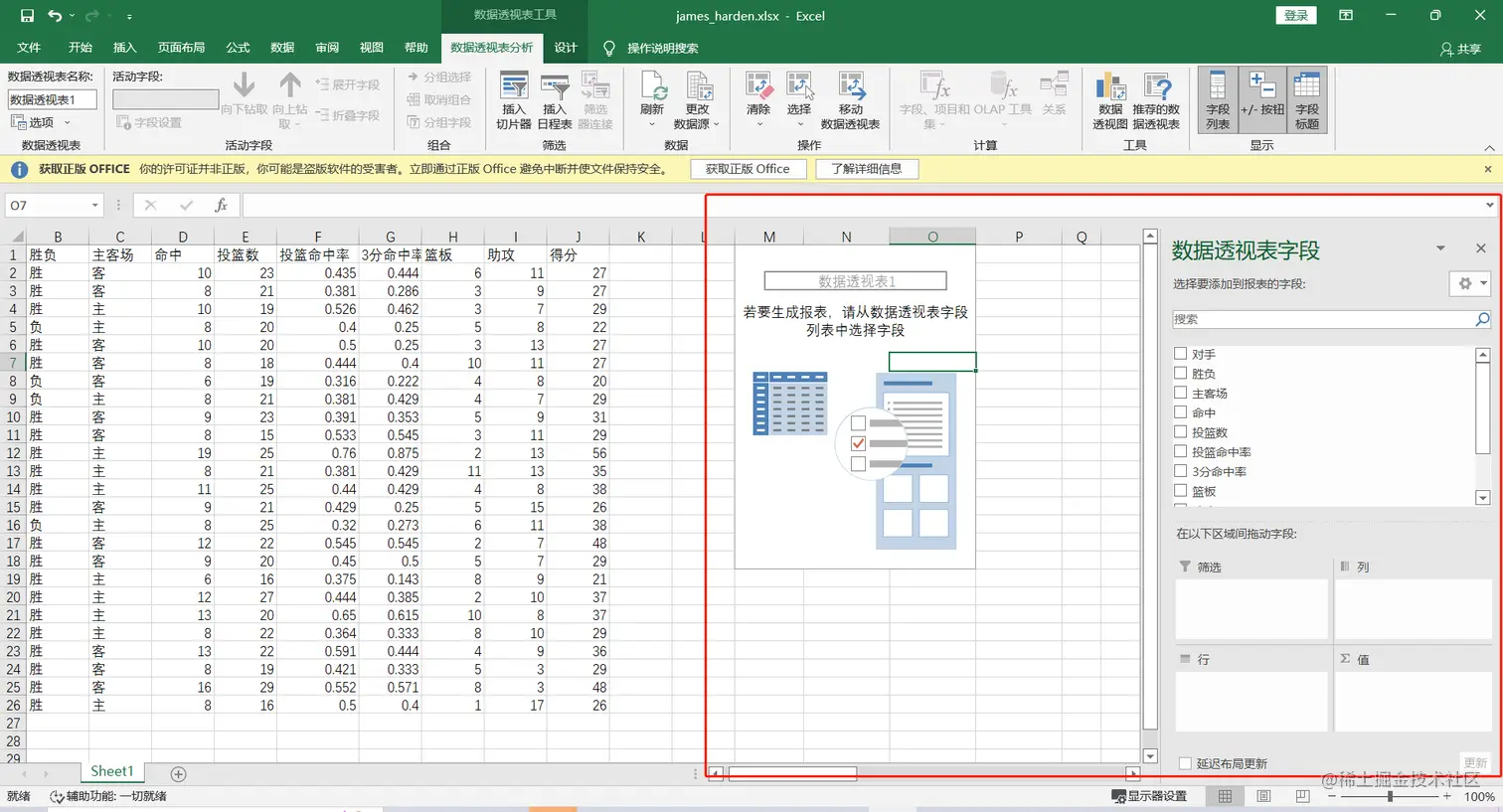Screen dimensions: 1503x812
Task: Toggle the +/- 按钮 display icon
Action: (1261, 98)
